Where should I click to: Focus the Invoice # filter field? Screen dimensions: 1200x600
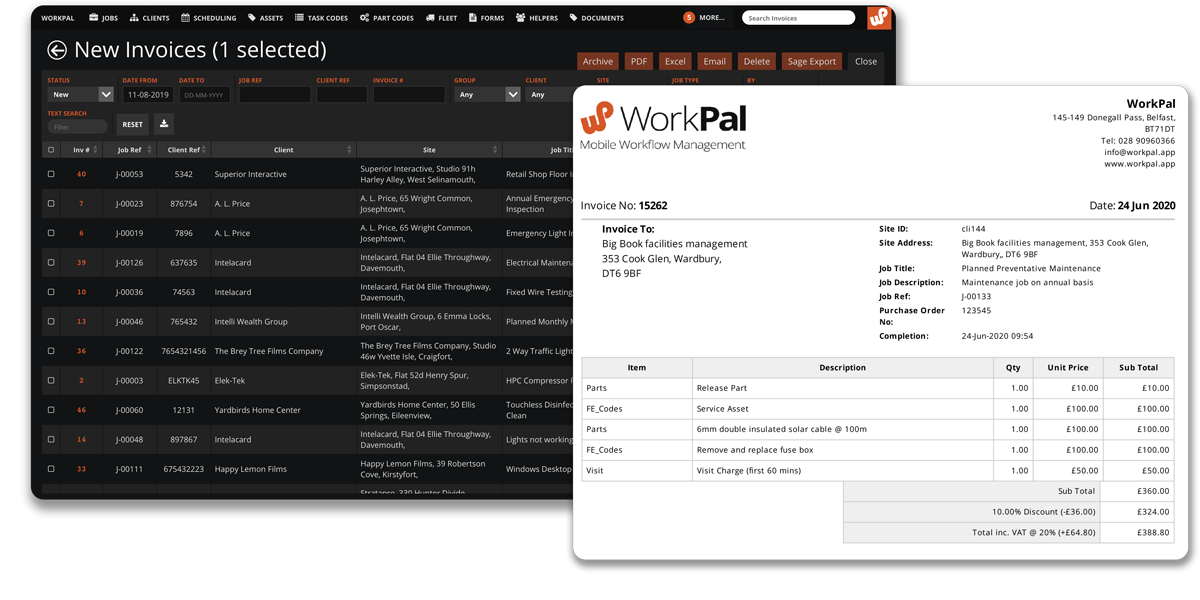coord(409,94)
